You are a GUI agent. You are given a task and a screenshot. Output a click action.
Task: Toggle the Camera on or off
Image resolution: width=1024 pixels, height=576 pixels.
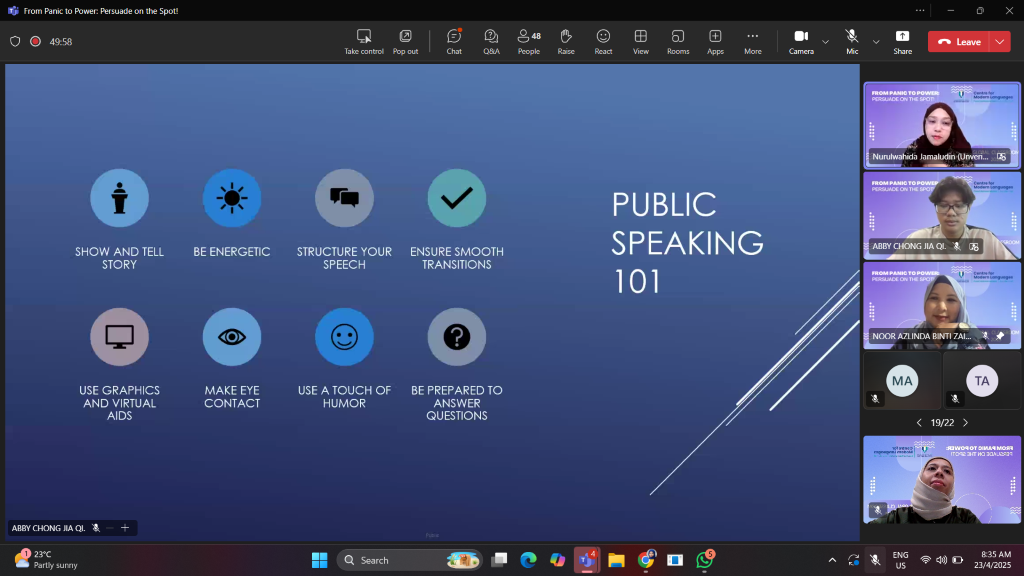[801, 41]
